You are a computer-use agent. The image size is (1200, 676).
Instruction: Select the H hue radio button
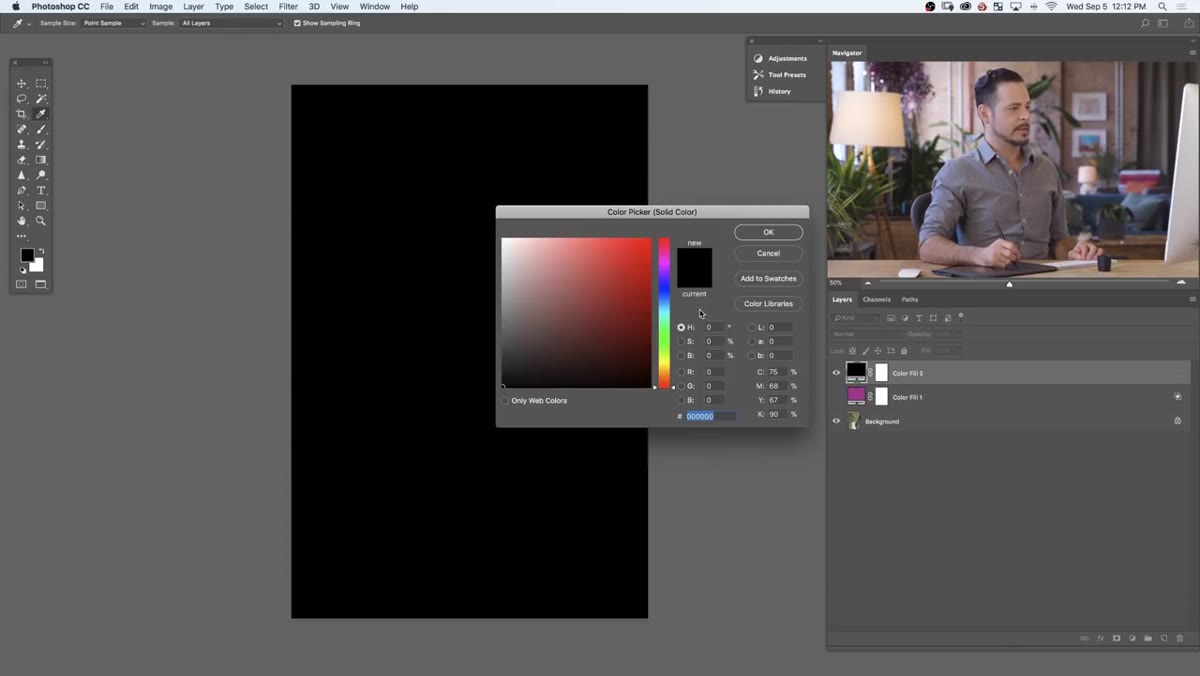point(681,327)
